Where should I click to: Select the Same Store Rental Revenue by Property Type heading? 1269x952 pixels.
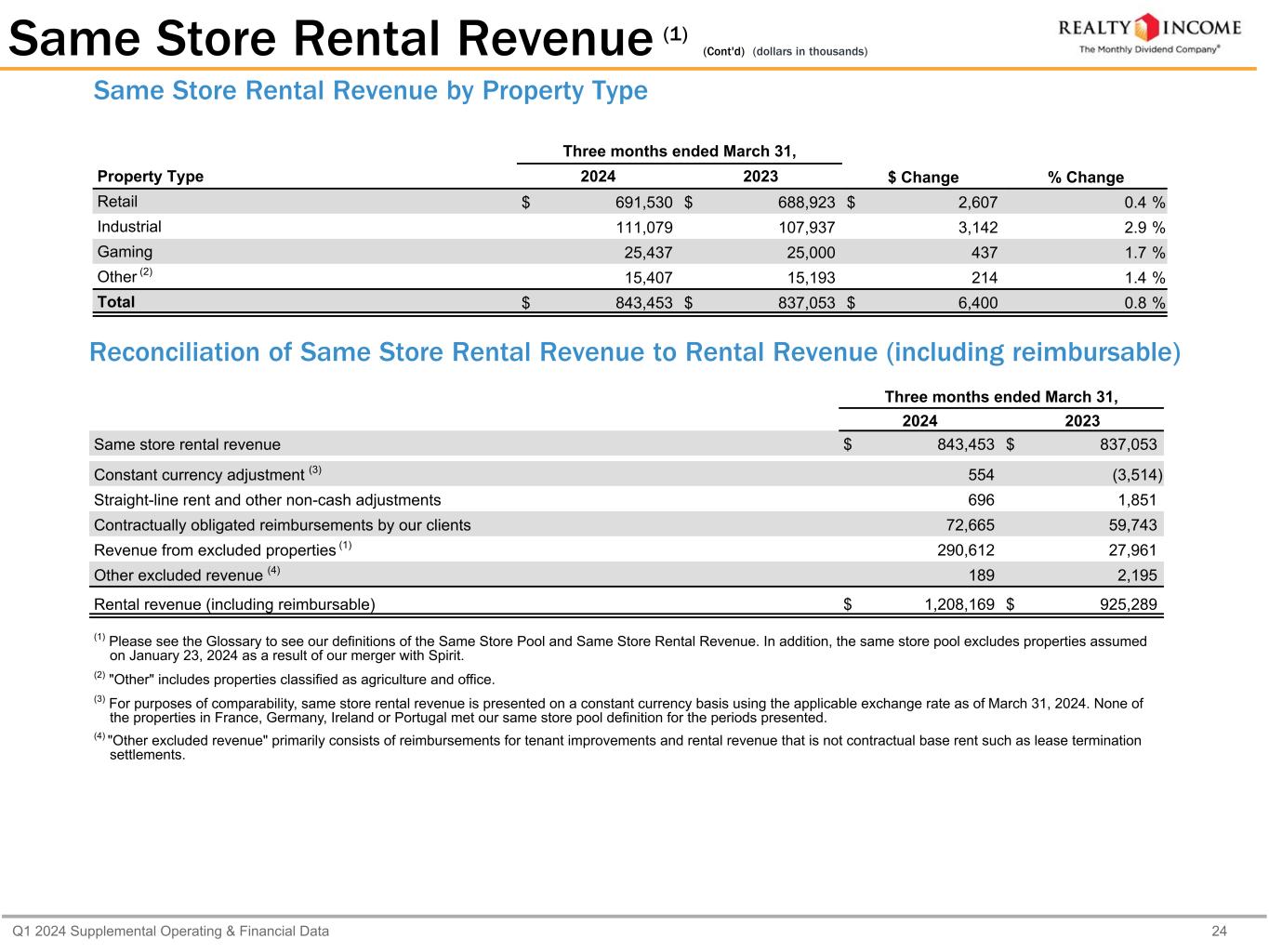pos(370,91)
